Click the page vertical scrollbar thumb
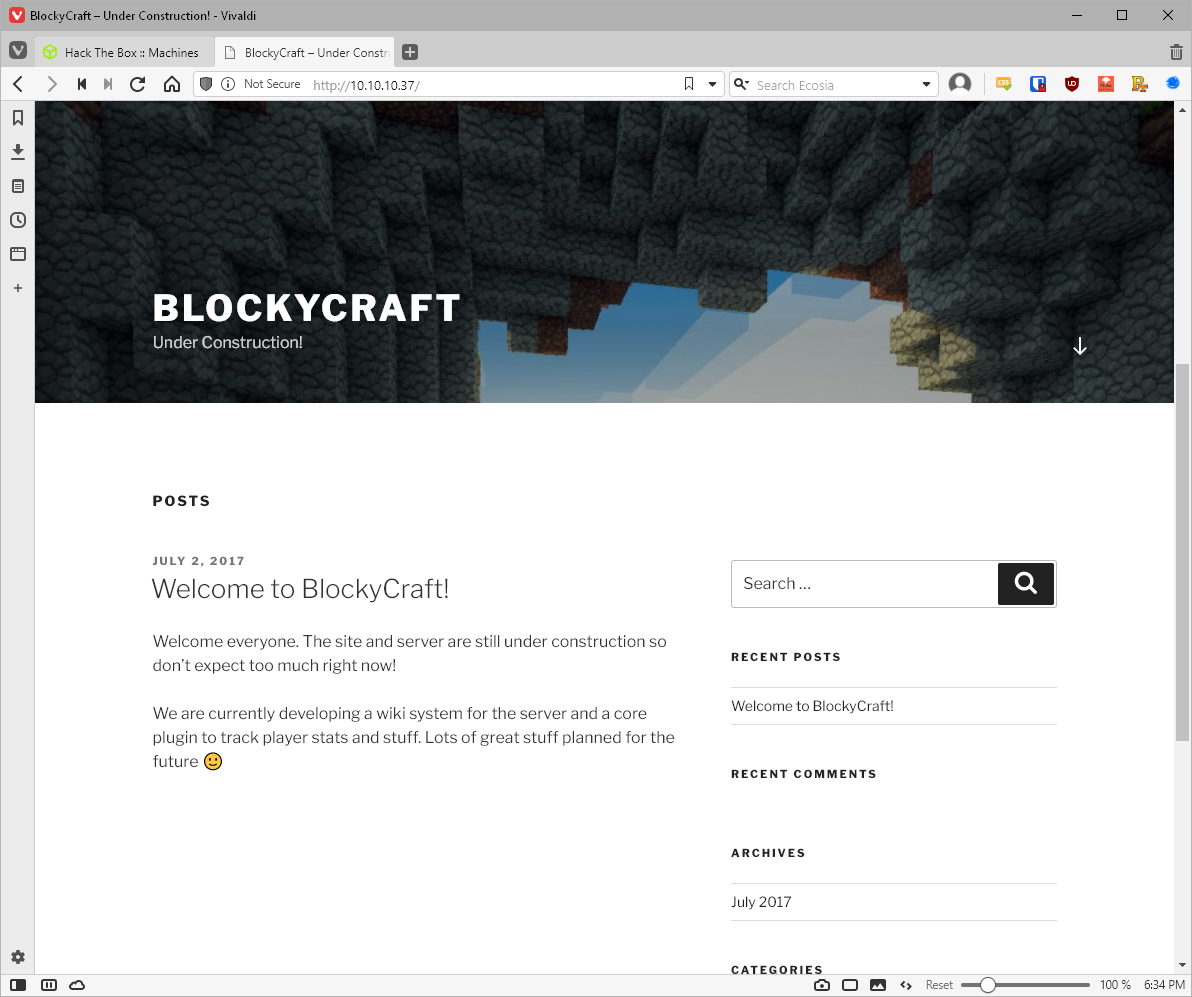This screenshot has width=1192, height=997. [1182, 552]
